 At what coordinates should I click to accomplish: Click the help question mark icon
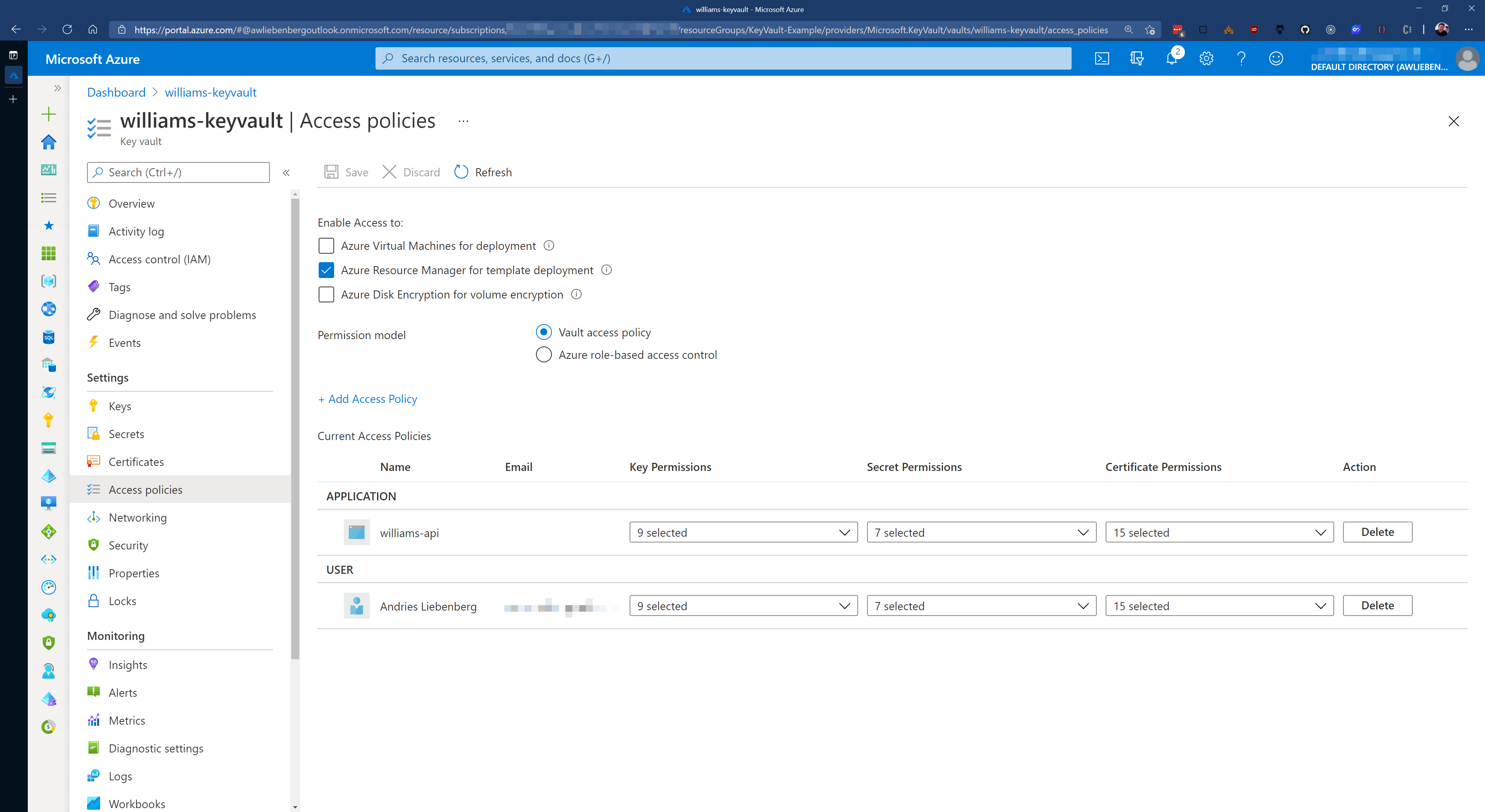[x=1241, y=58]
